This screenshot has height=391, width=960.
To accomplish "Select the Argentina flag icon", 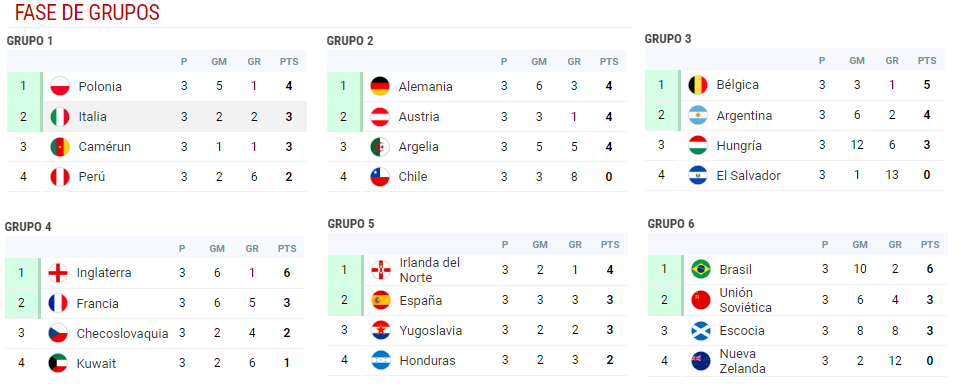I will pyautogui.click(x=698, y=115).
